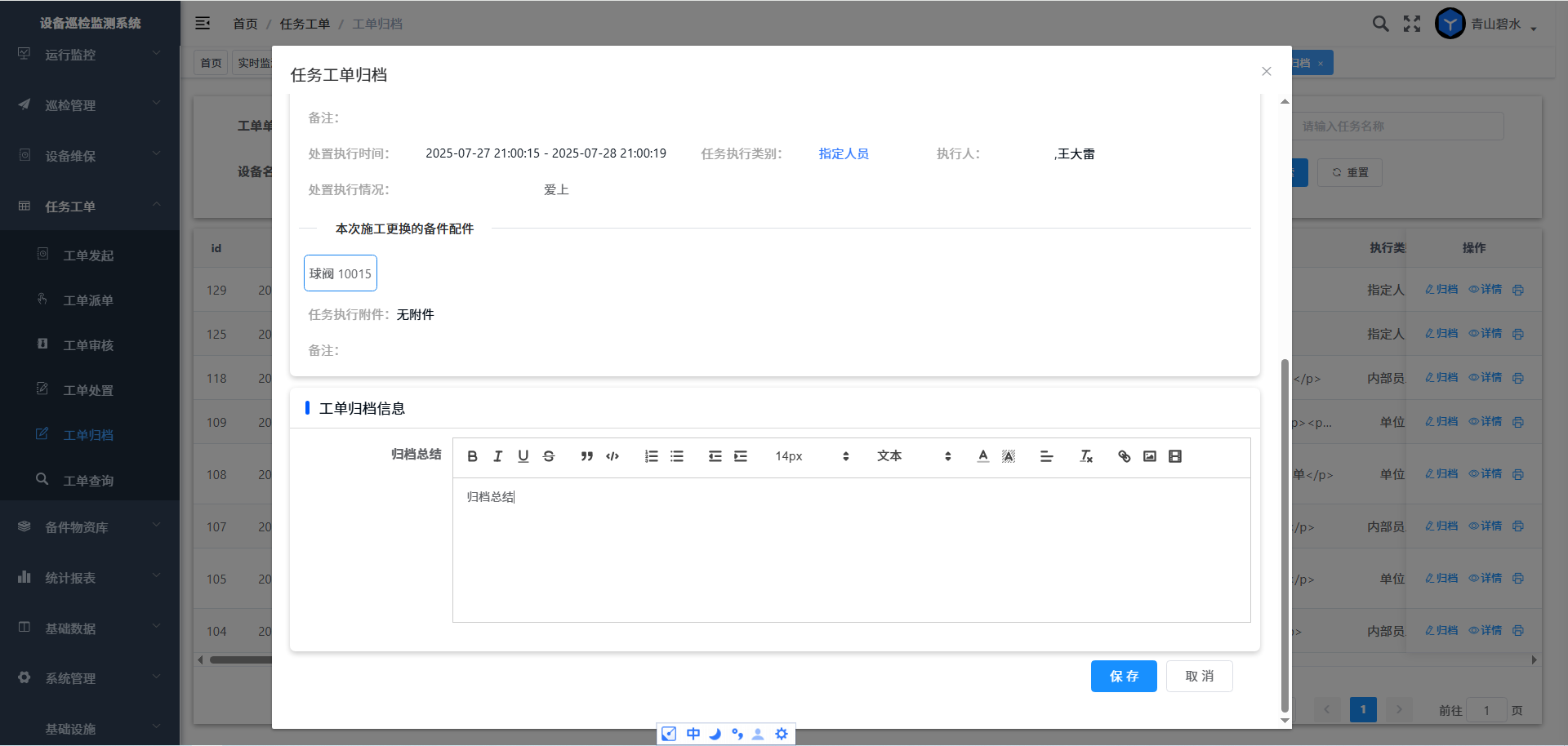The width and height of the screenshot is (1568, 746).
Task: Clear text formatting in the editor
Action: pyautogui.click(x=1086, y=456)
